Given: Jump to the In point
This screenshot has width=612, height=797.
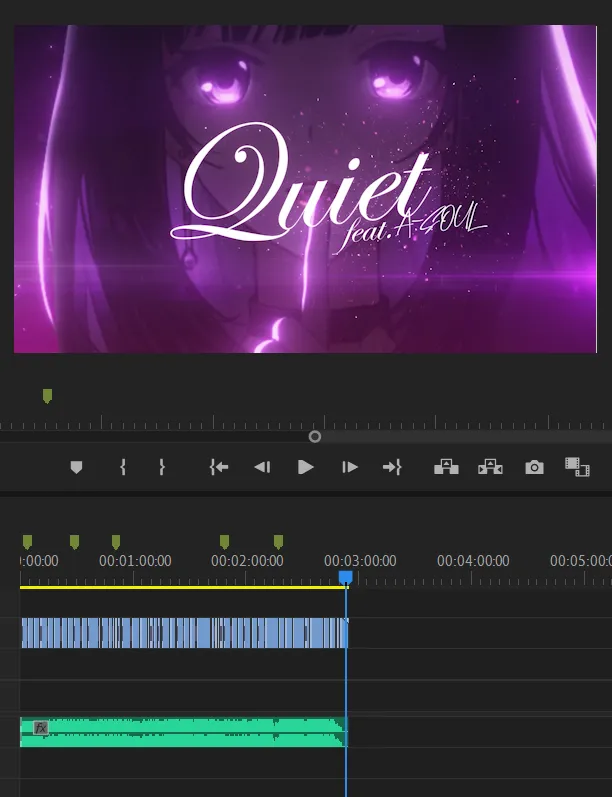Looking at the screenshot, I should coord(219,467).
